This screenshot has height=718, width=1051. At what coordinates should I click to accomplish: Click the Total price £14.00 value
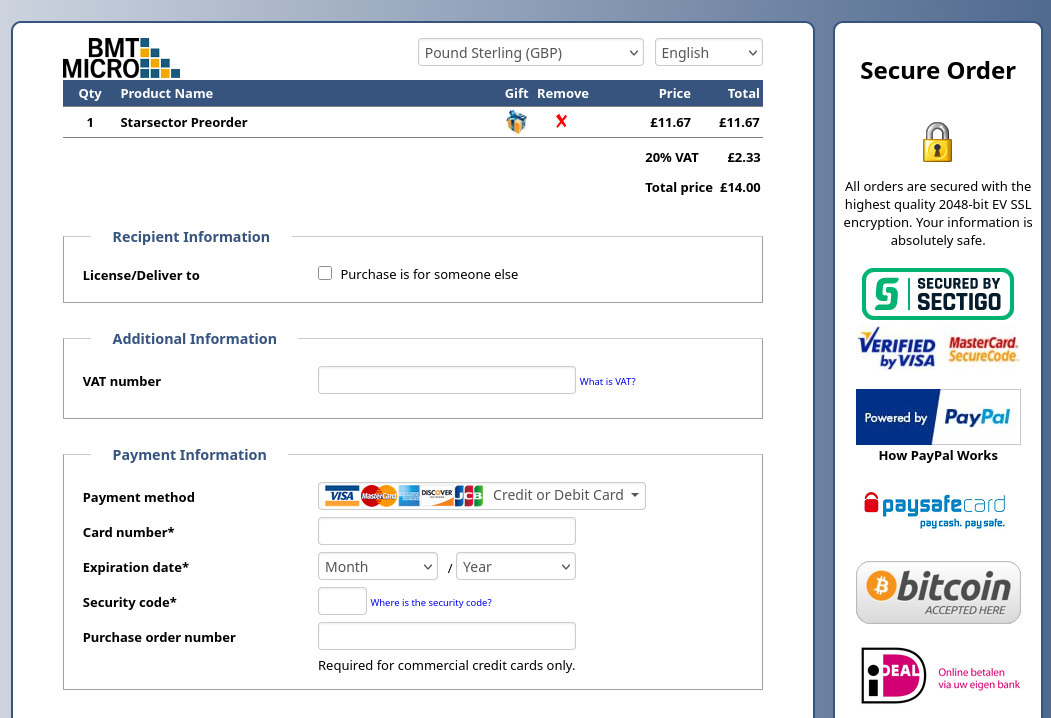click(x=740, y=188)
